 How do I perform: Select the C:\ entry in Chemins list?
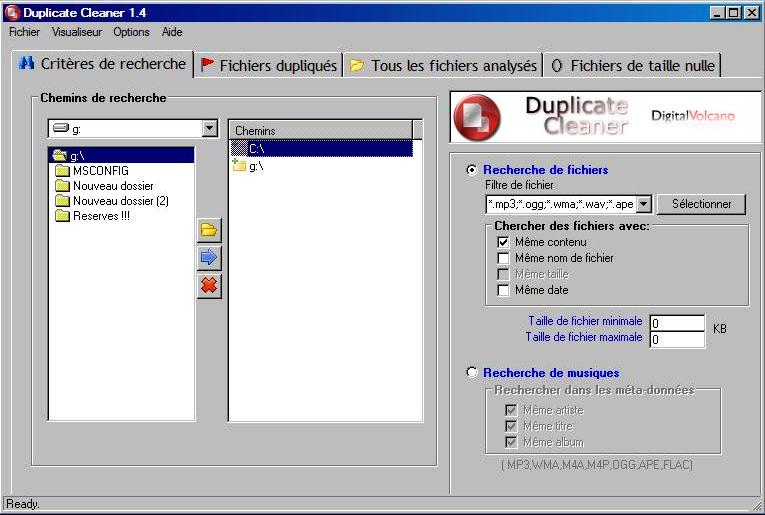click(321, 148)
